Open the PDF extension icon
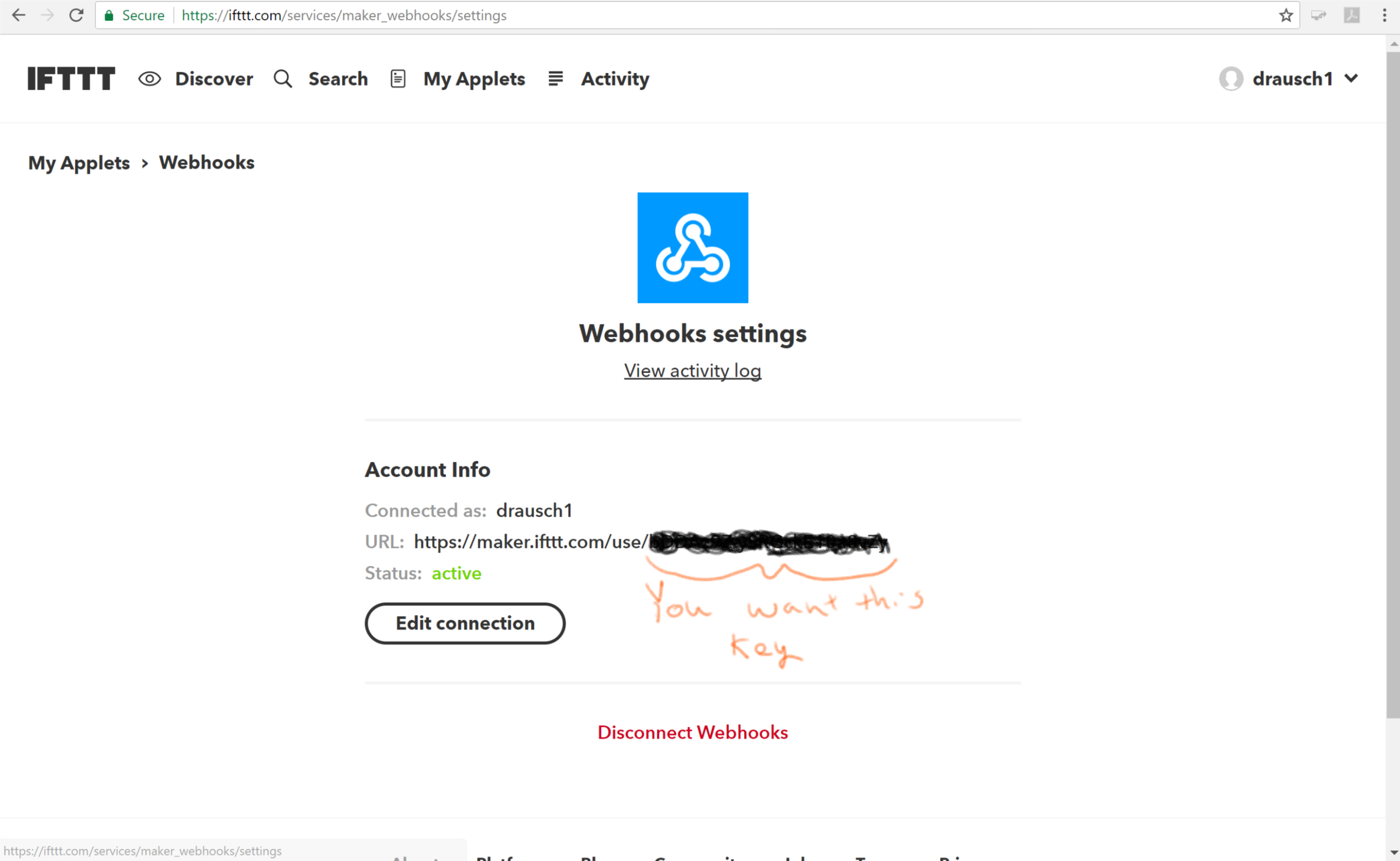The height and width of the screenshot is (861, 1400). (1352, 15)
